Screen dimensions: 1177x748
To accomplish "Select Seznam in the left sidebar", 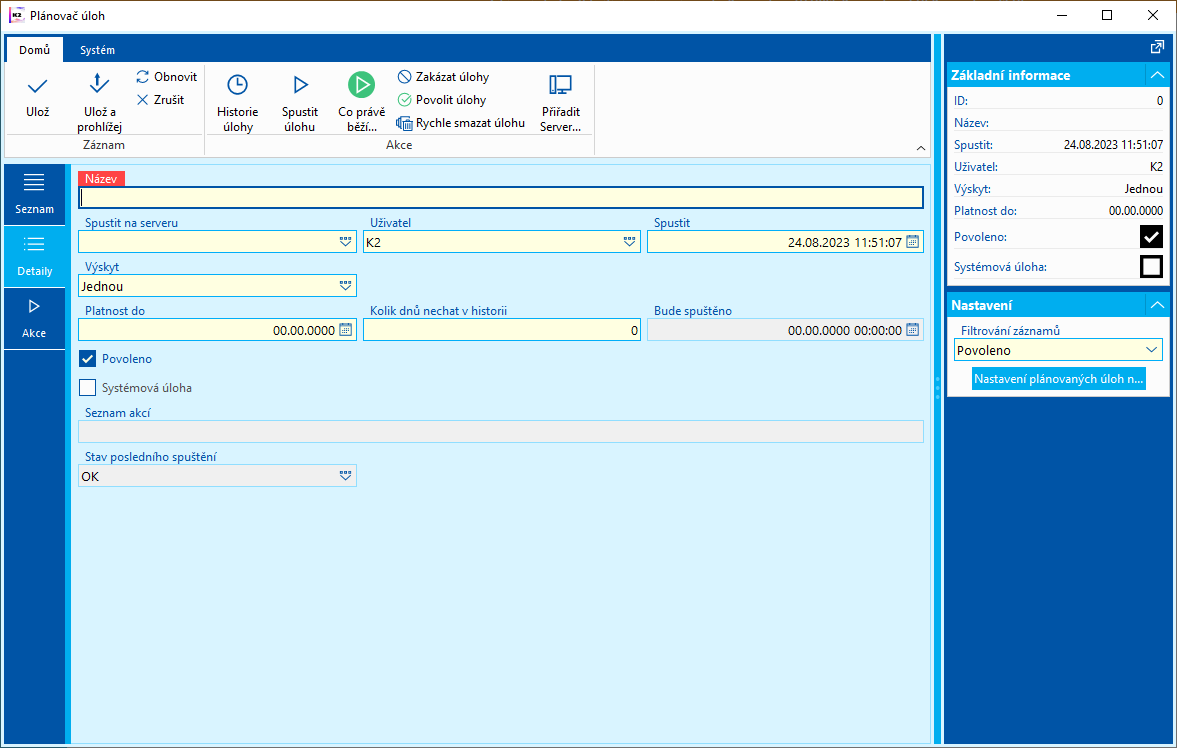I will coord(34,193).
